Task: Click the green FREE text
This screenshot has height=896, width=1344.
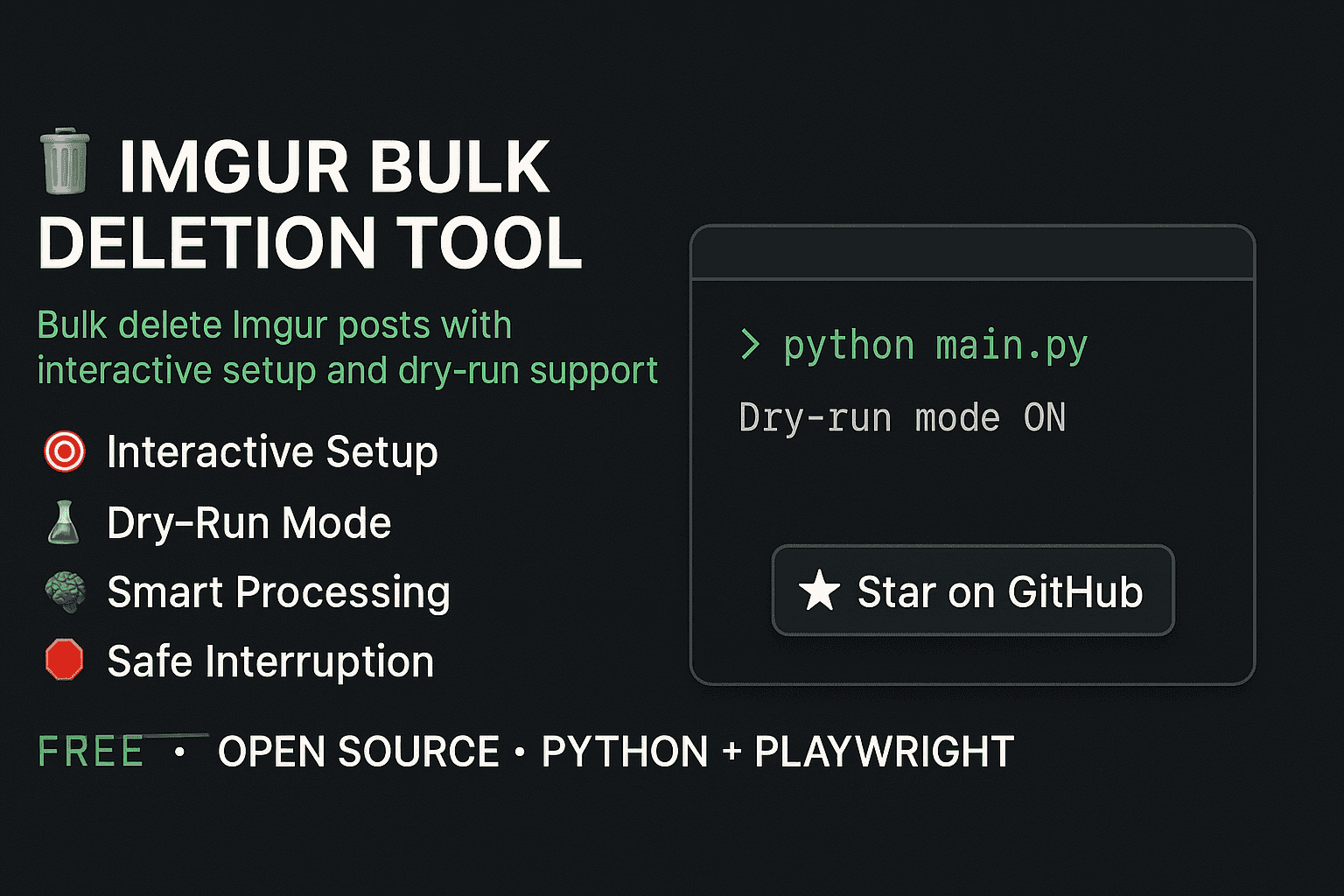Action: click(x=91, y=752)
